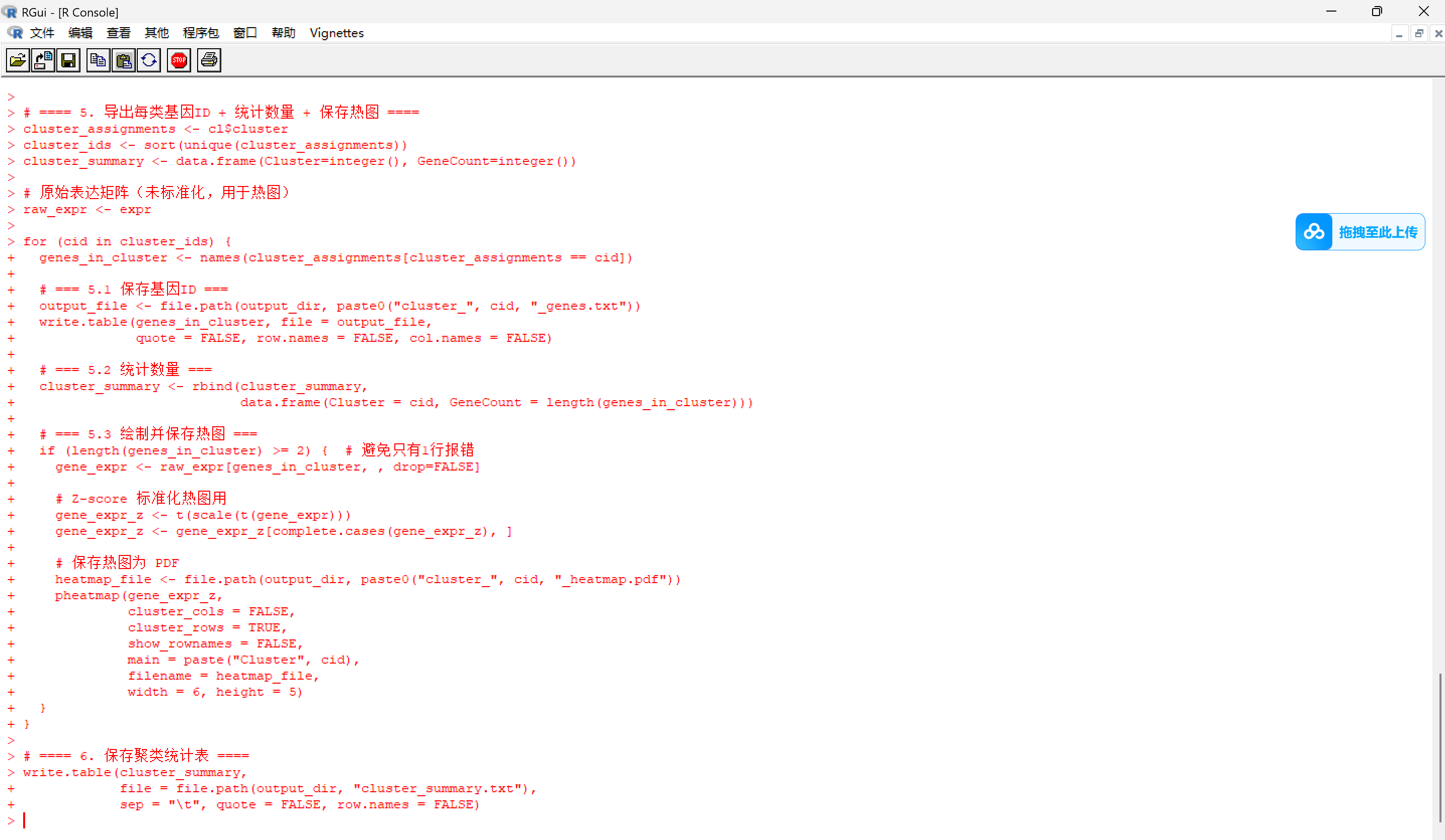Click comment '# === 5.2 统计数量 ==='
This screenshot has height=840, width=1445.
tap(126, 369)
